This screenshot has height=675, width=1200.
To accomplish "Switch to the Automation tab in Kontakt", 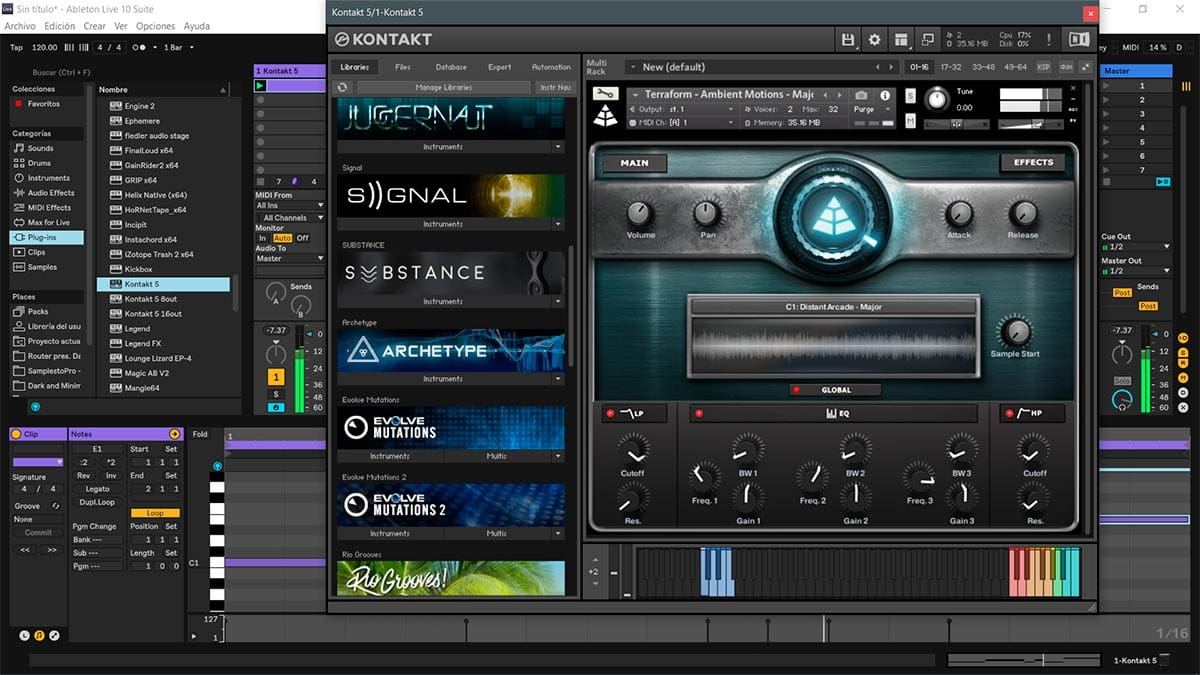I will tap(551, 67).
